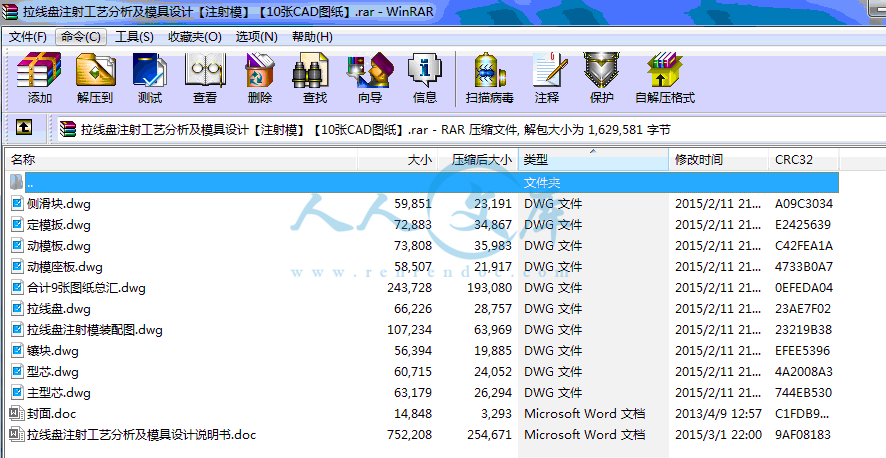Open the 工具(S) menu
Viewport: 886px width, 458px height.
(x=134, y=37)
